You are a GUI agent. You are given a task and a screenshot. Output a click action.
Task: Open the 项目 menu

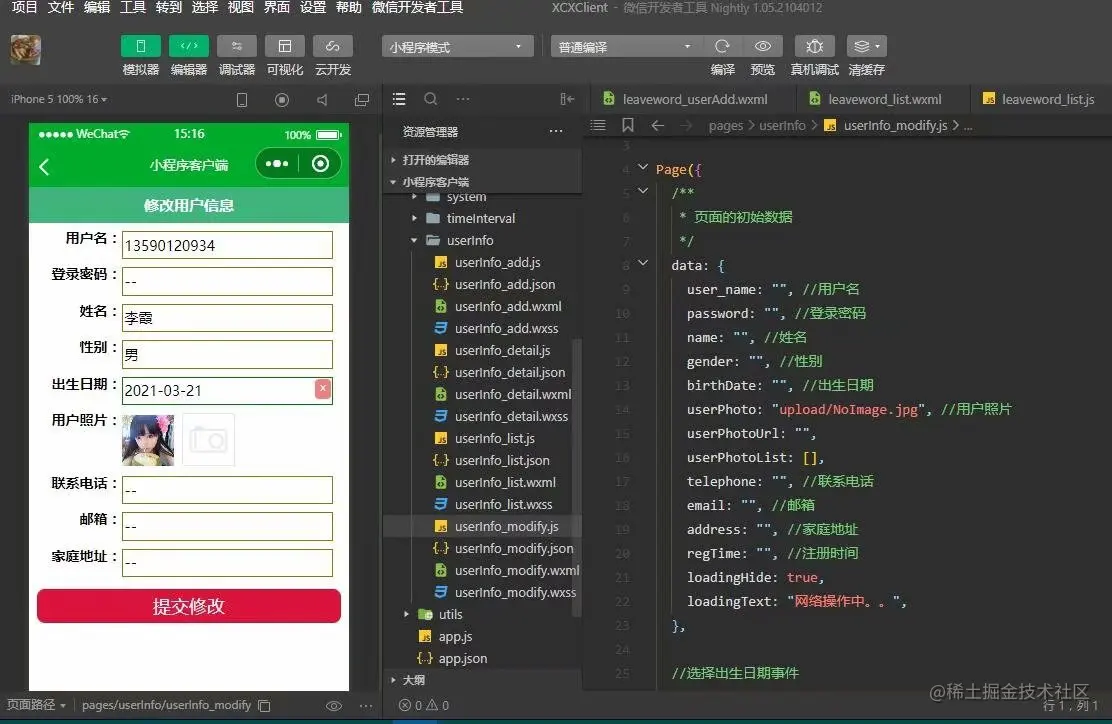[x=24, y=7]
